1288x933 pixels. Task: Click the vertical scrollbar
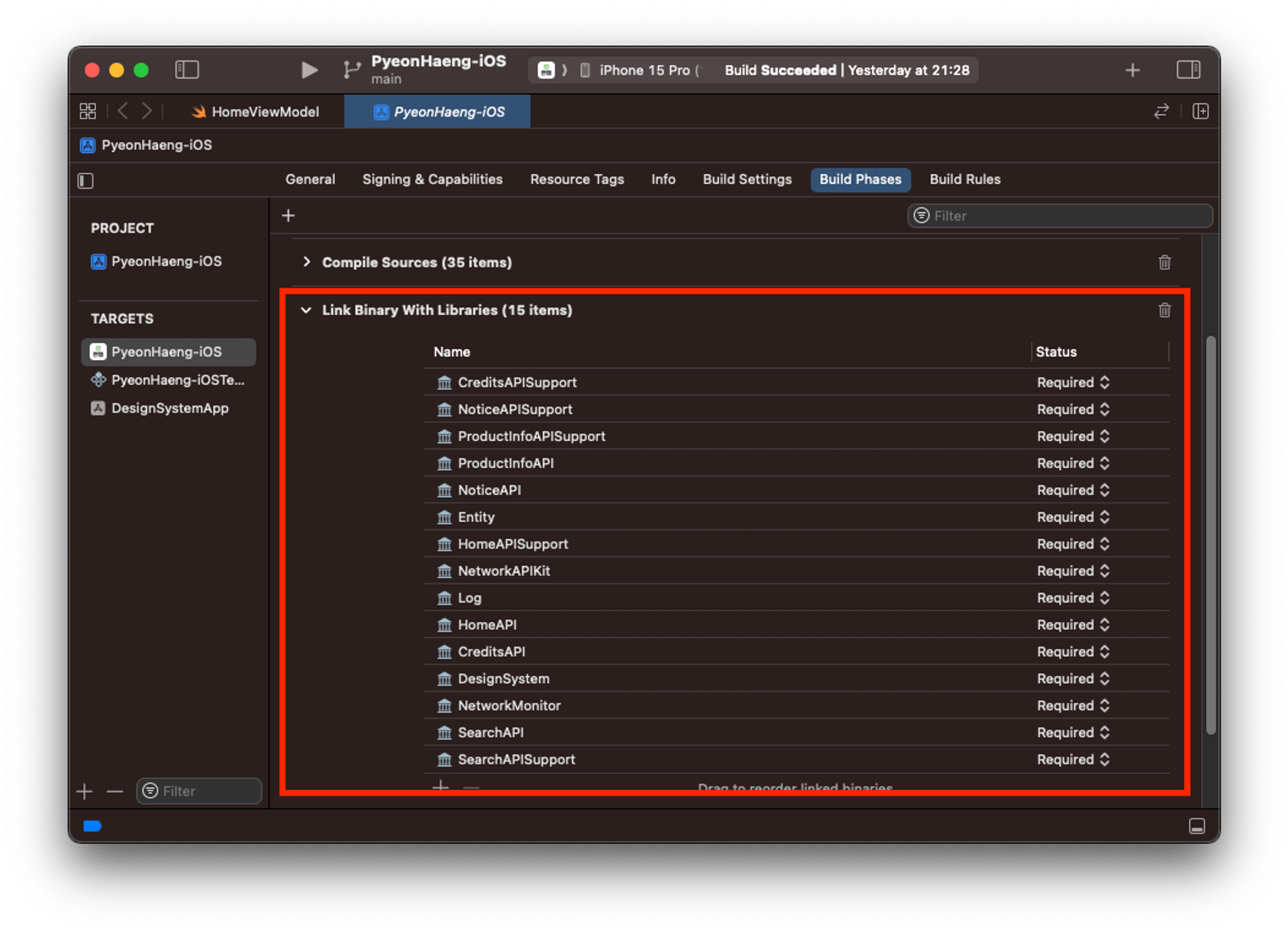1211,534
